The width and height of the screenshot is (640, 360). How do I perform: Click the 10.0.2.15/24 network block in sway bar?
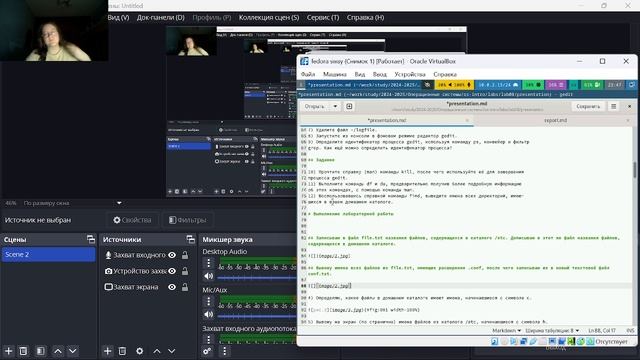coord(498,85)
